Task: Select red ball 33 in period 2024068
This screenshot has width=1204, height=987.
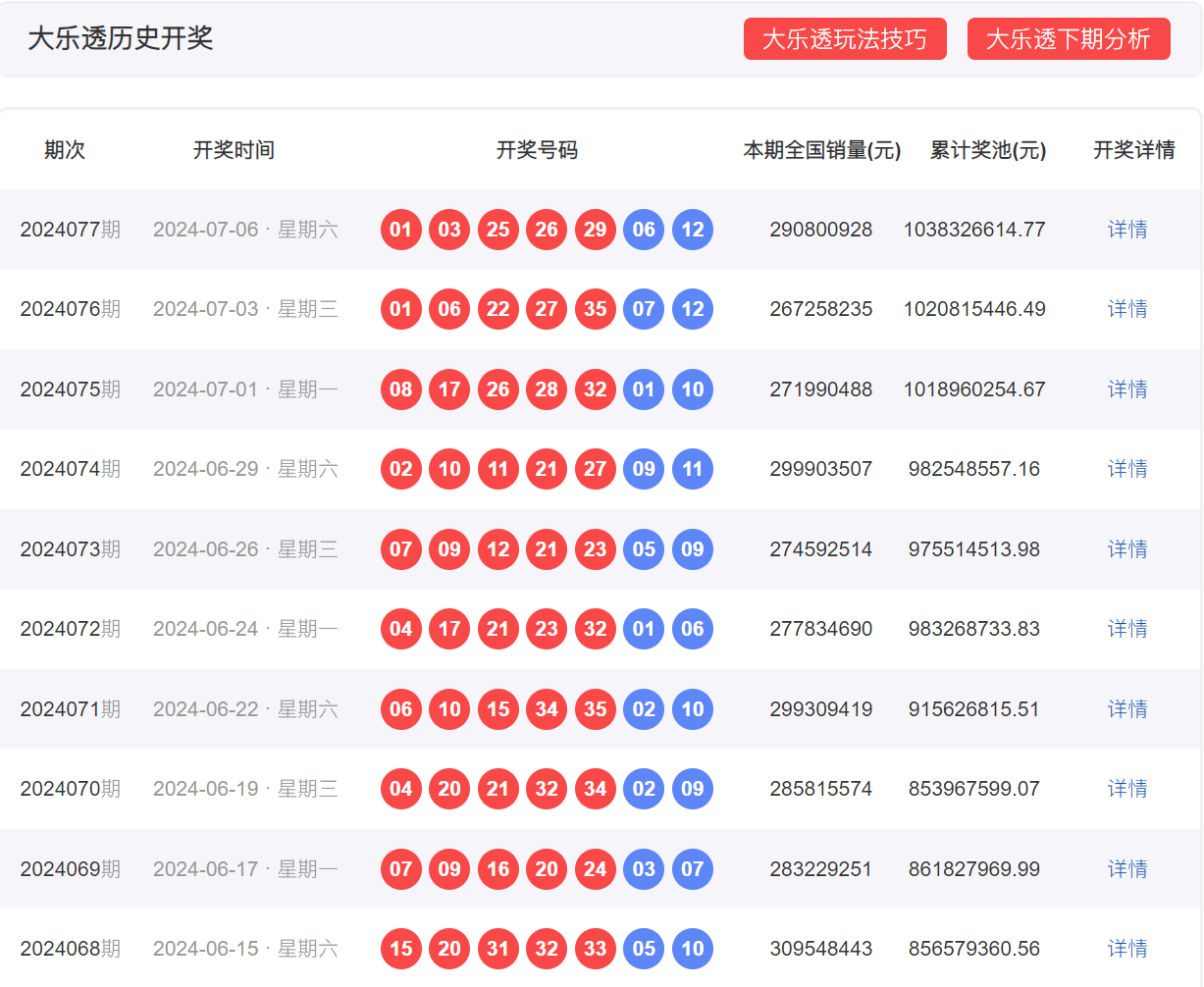Action: tap(595, 948)
